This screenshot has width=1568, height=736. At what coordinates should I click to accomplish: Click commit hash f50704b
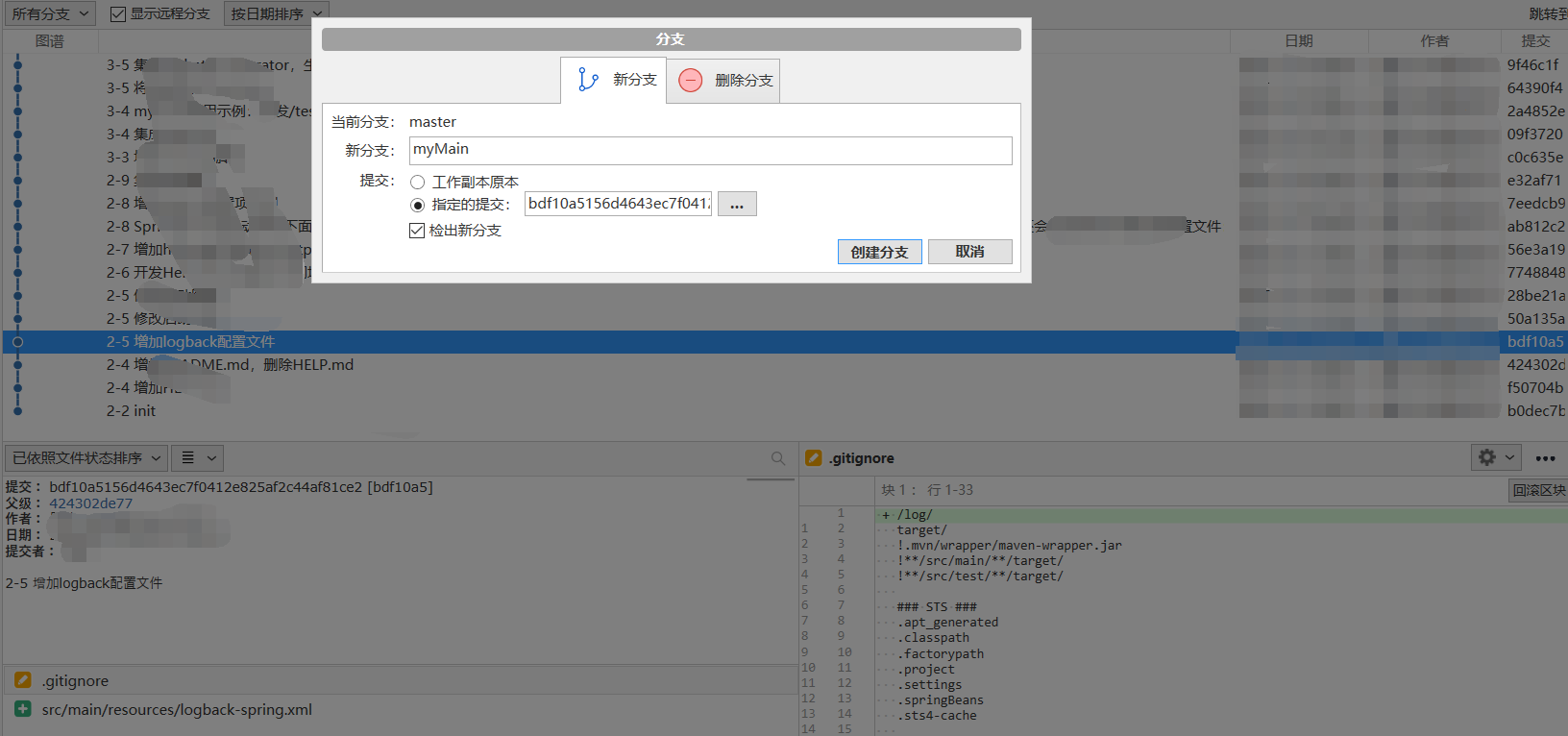tap(1534, 388)
